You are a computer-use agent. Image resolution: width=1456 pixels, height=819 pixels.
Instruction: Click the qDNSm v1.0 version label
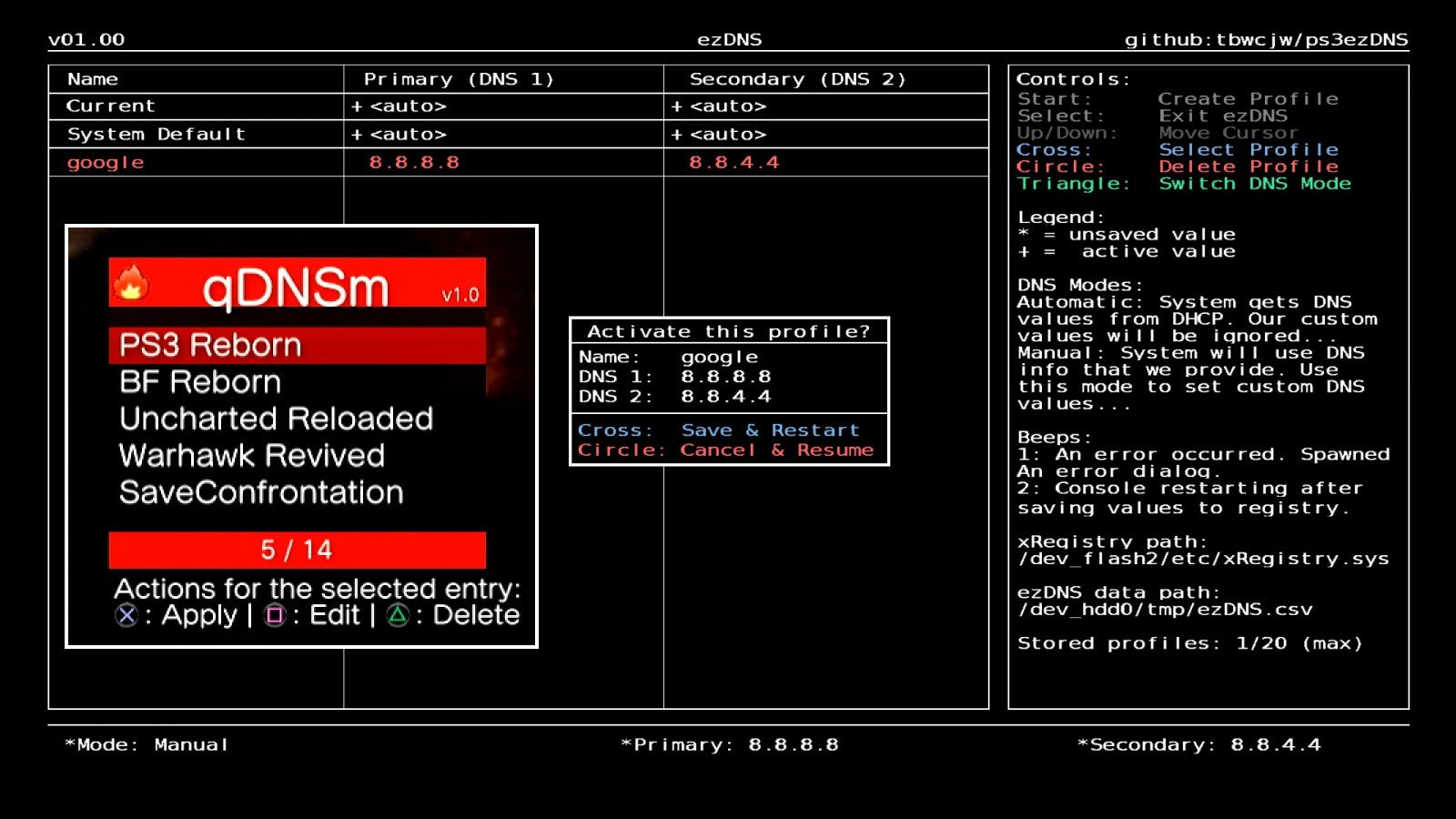(460, 295)
